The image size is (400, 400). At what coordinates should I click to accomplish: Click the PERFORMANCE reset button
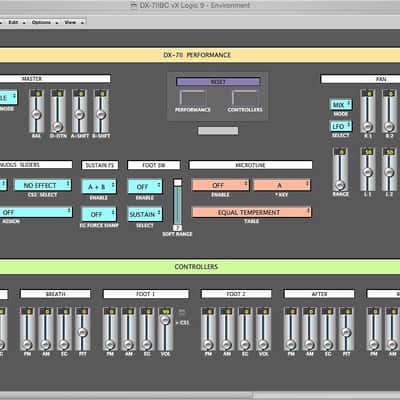(x=192, y=98)
